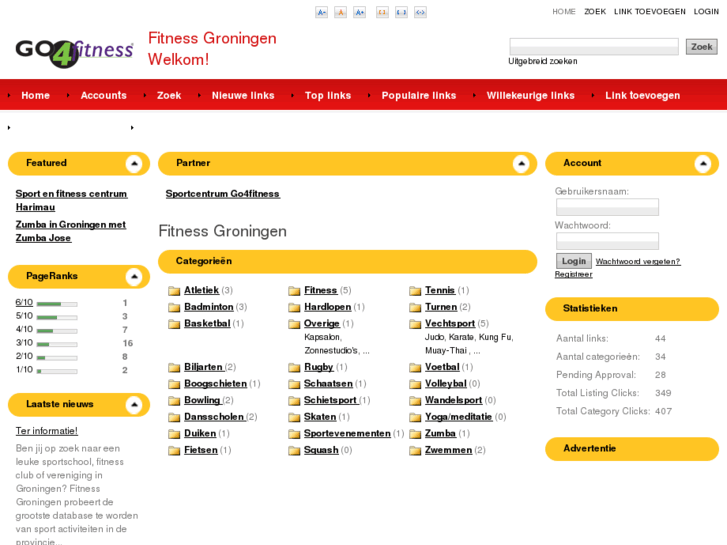
Task: Open the Atletiek category folder icon
Action: 174,291
